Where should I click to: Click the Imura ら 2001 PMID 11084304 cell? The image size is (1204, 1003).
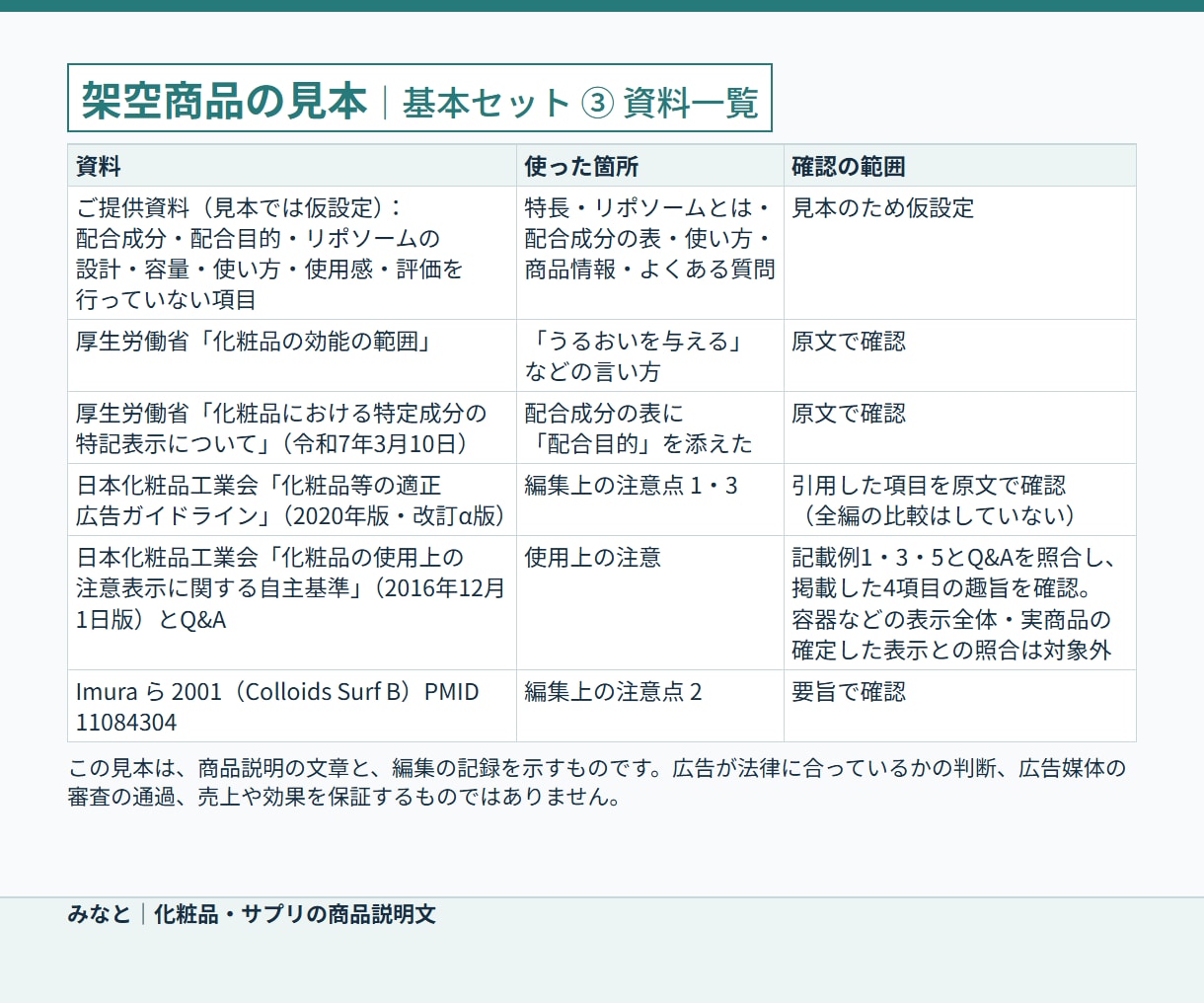coord(292,706)
